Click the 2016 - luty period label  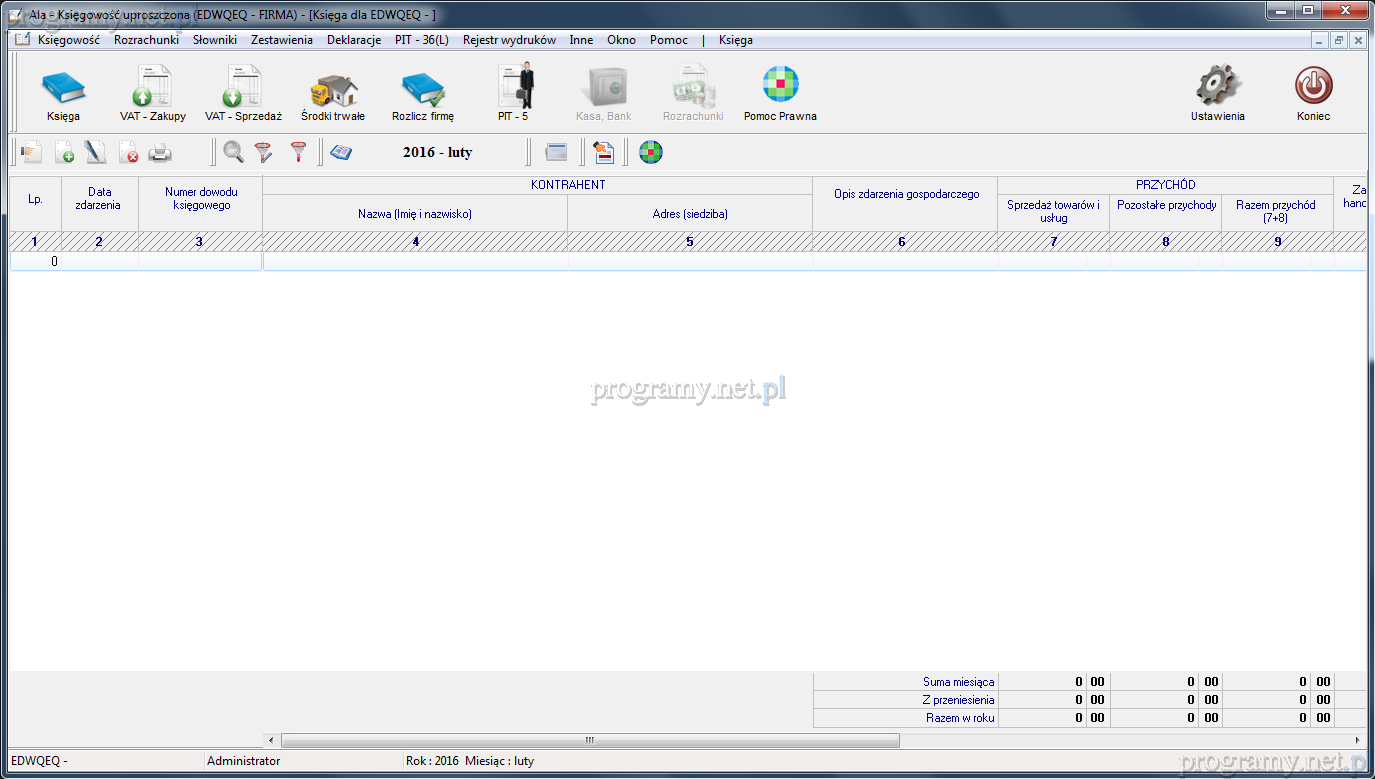[437, 153]
